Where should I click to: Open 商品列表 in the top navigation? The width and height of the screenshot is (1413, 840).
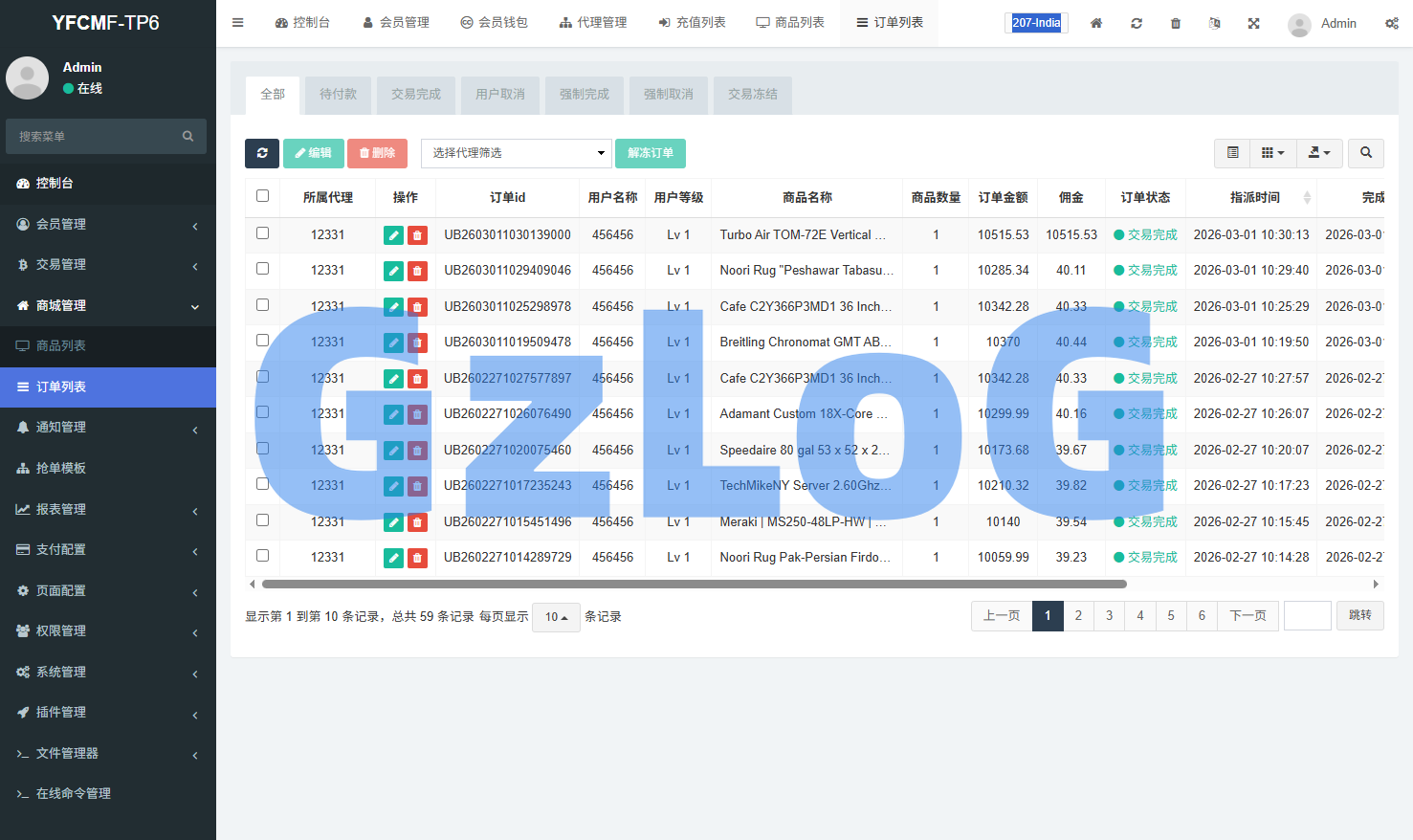tap(790, 23)
